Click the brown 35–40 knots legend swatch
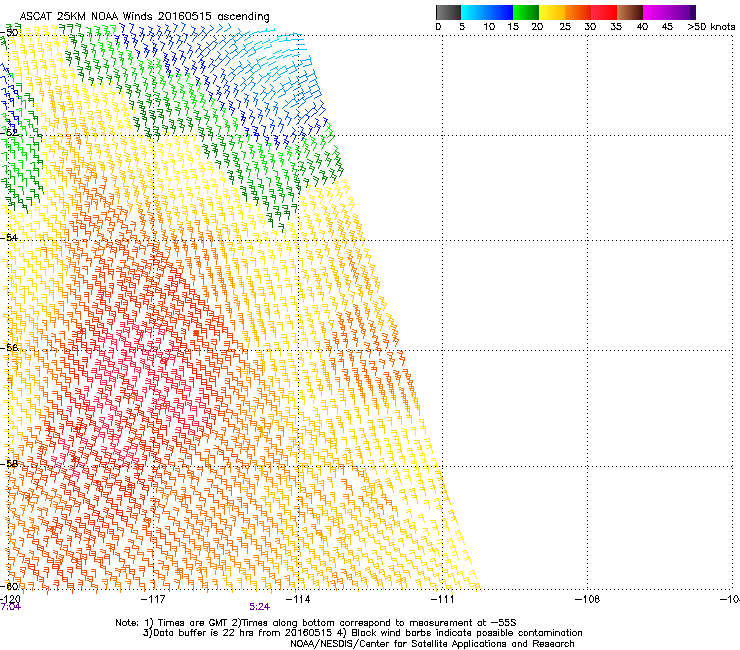The image size is (740, 650). [630, 12]
